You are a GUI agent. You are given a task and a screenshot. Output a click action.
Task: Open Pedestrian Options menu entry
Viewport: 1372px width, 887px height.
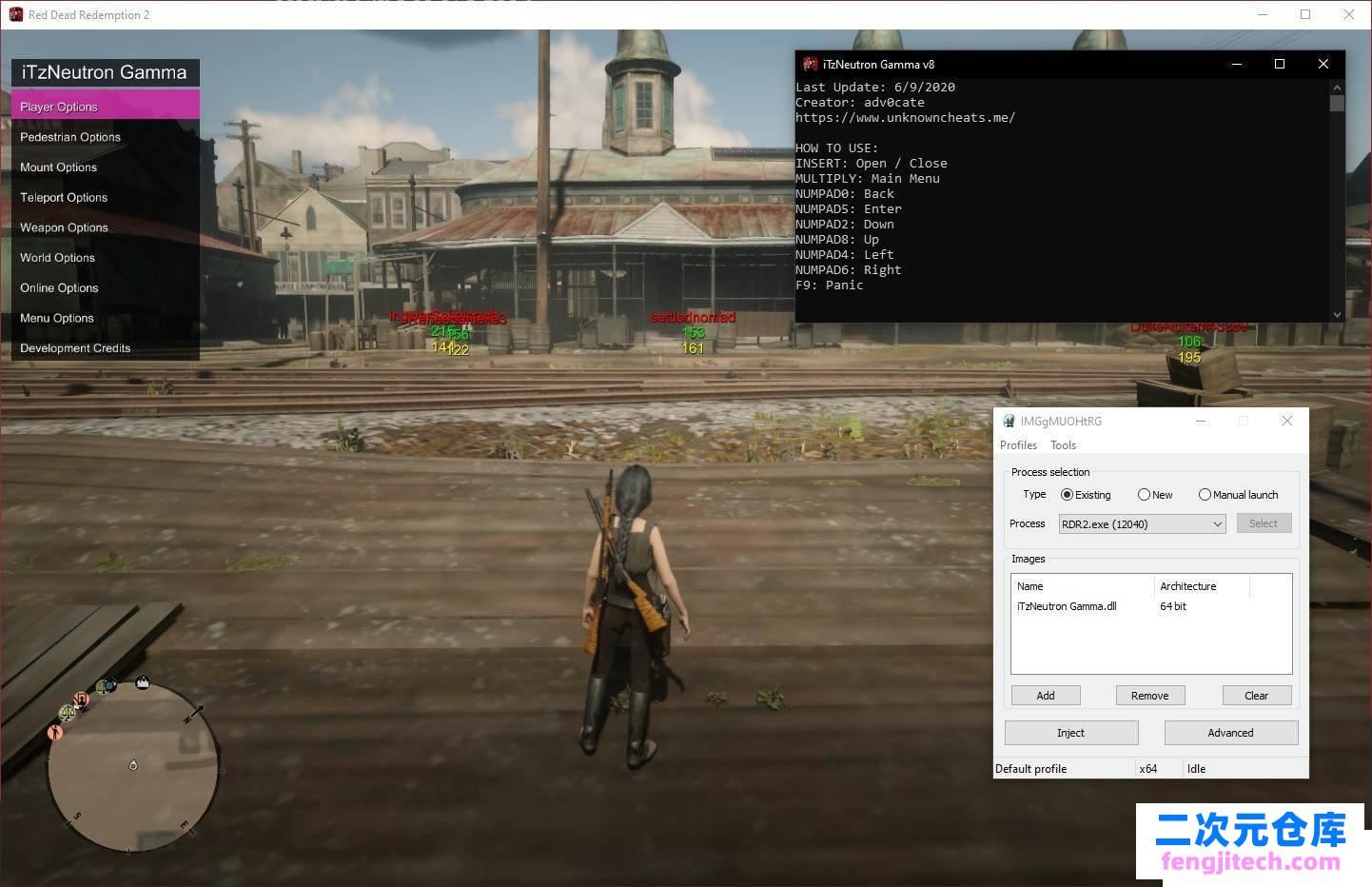tap(106, 137)
